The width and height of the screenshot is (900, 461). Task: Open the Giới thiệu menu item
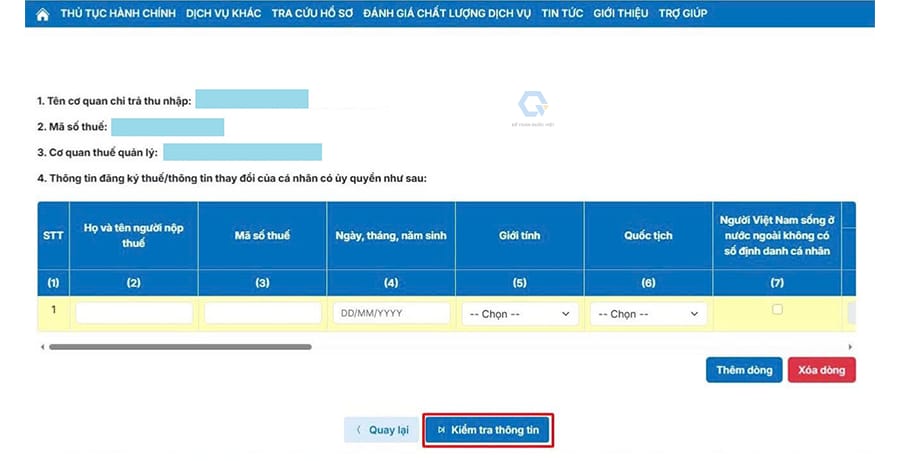click(620, 14)
